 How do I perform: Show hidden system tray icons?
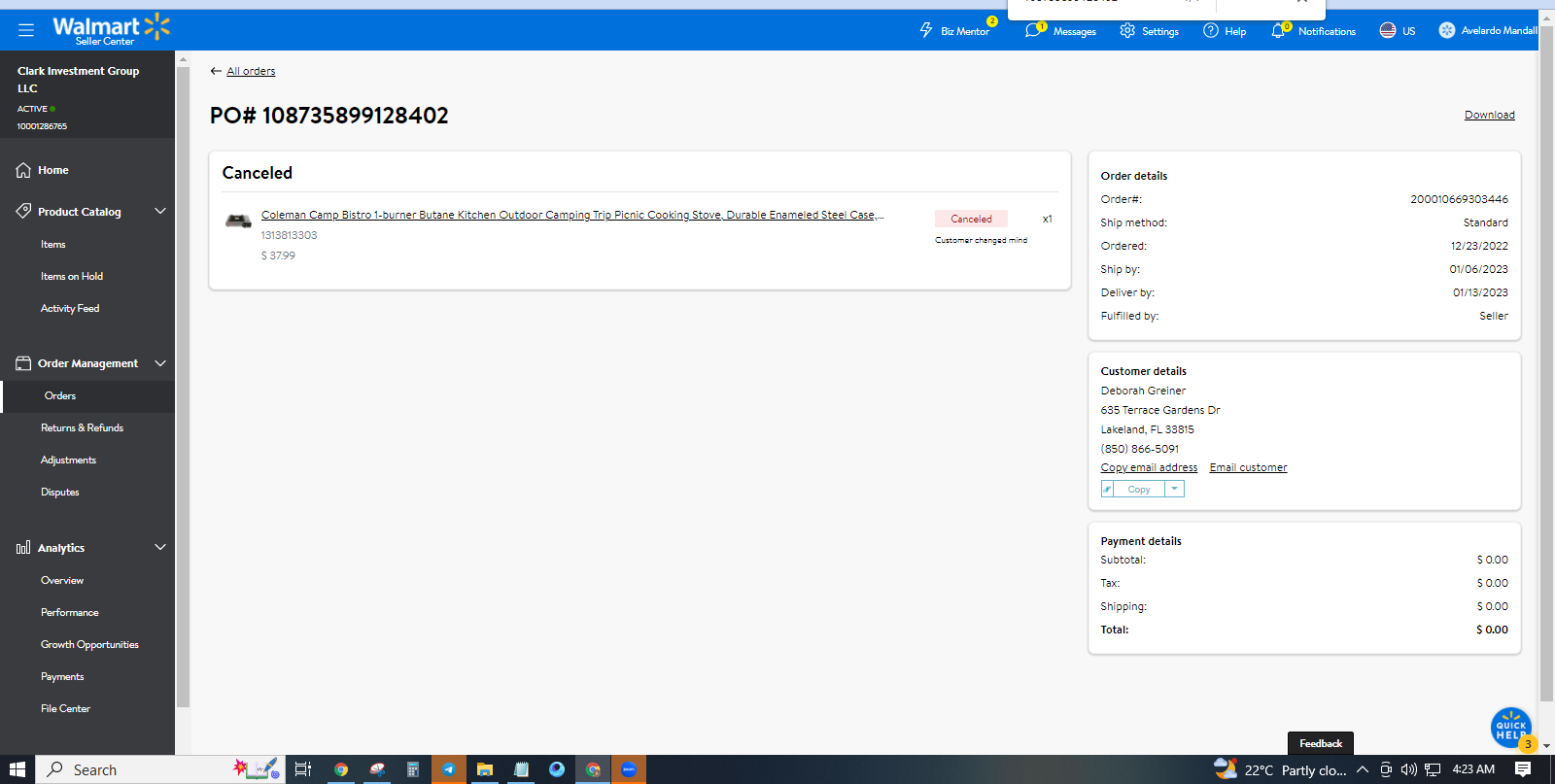click(1363, 769)
